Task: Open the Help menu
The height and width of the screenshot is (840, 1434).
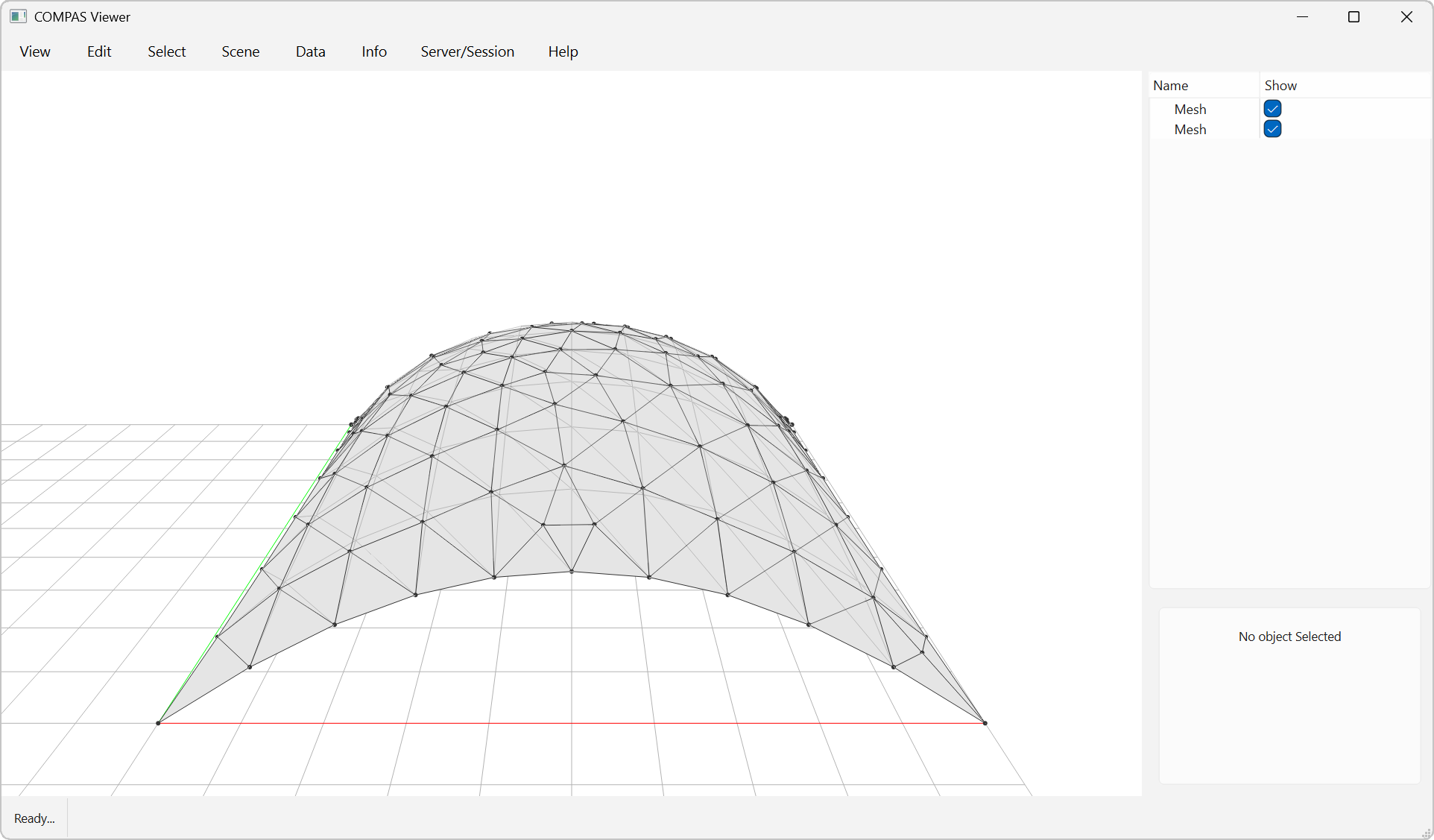Action: [563, 51]
